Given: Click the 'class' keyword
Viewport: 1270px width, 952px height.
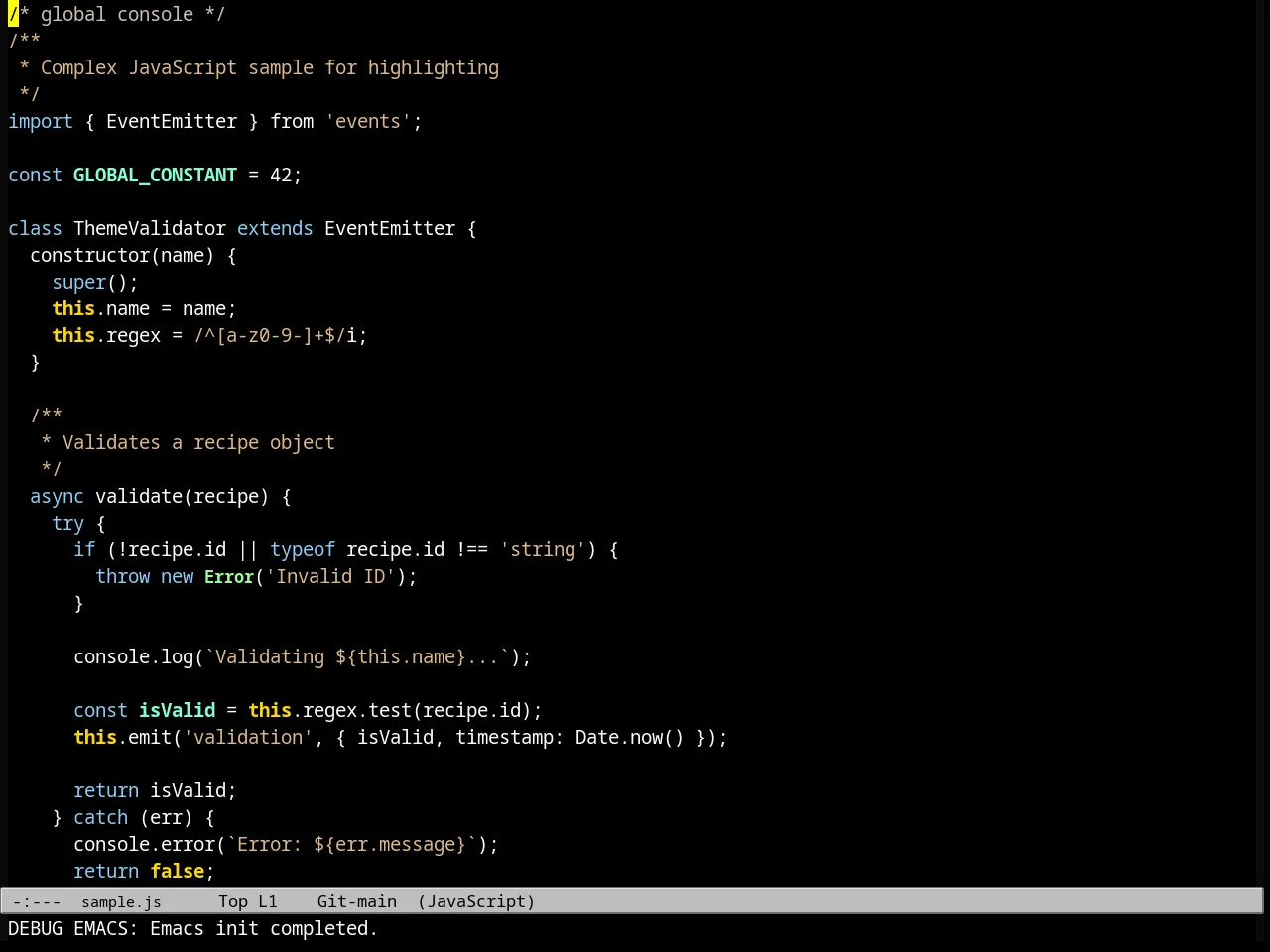Looking at the screenshot, I should click(x=36, y=229).
